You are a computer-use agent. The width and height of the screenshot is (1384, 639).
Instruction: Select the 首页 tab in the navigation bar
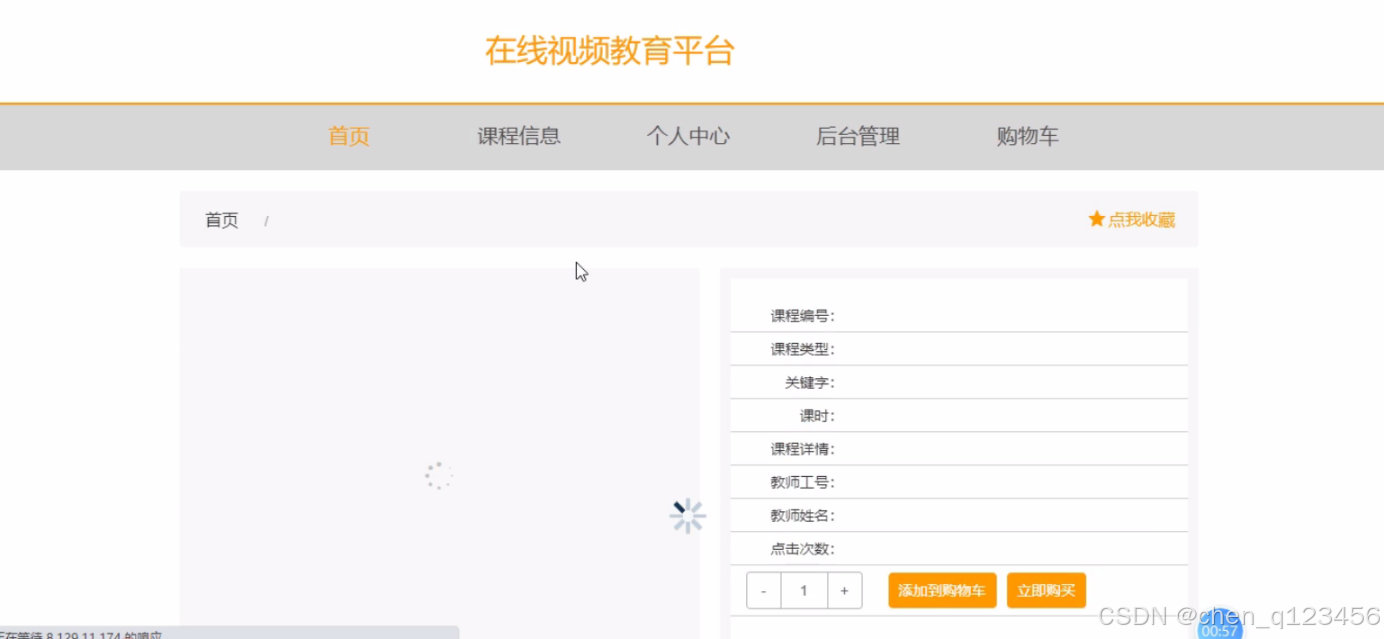point(348,136)
